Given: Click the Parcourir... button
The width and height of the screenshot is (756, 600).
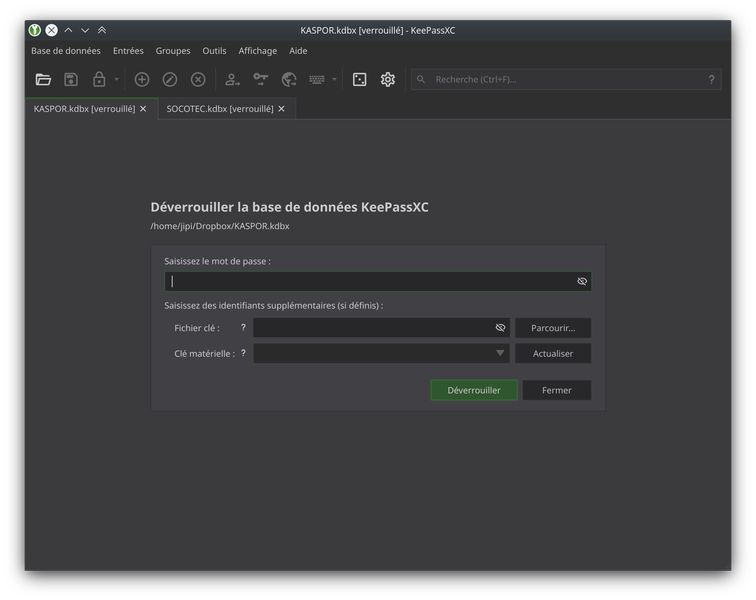Looking at the screenshot, I should pyautogui.click(x=553, y=328).
